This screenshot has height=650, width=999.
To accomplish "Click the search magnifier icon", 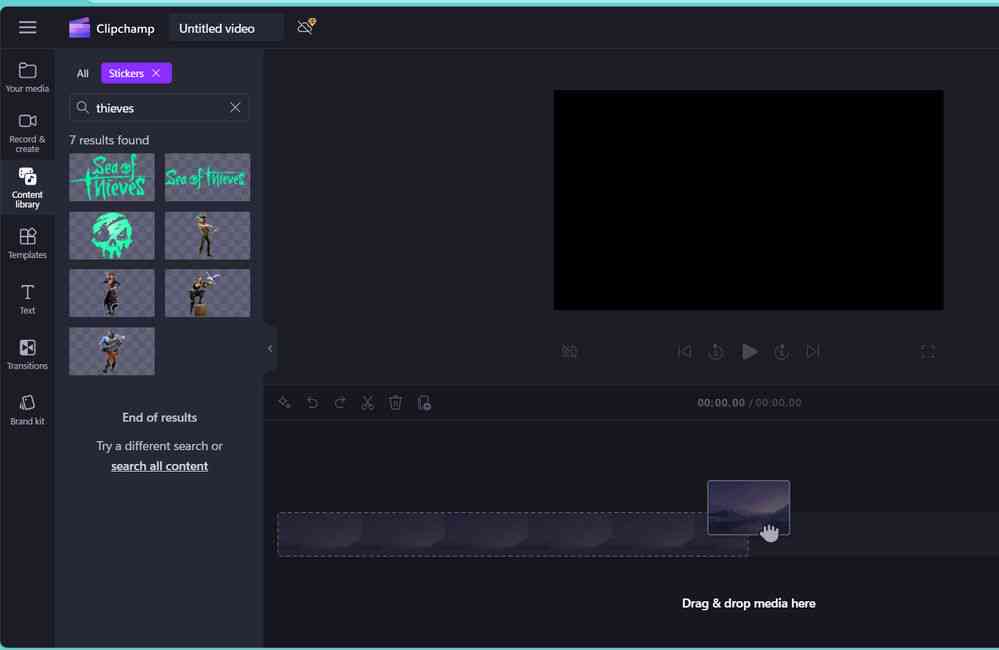I will coord(82,107).
